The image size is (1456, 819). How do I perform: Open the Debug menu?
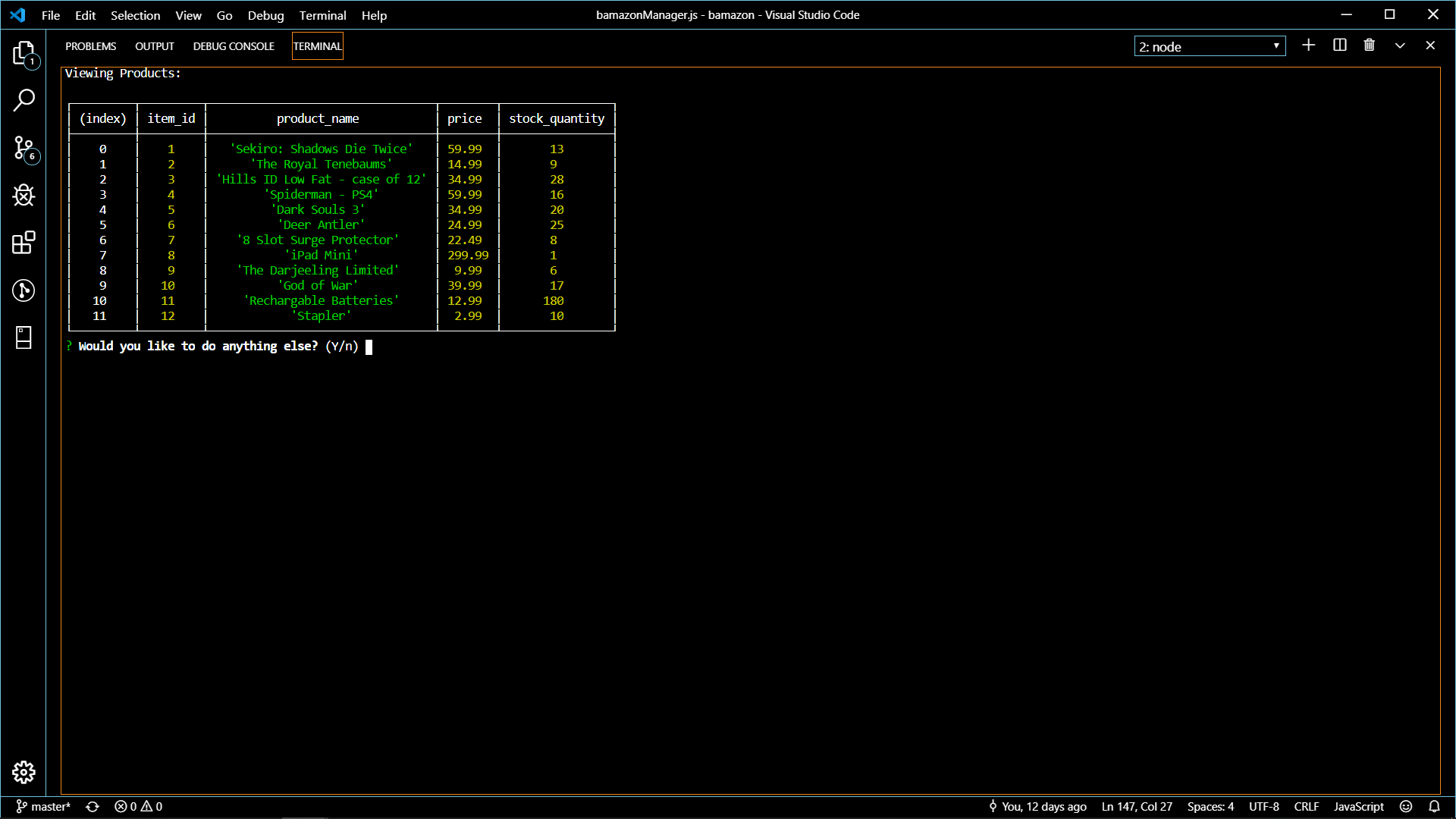coord(266,15)
